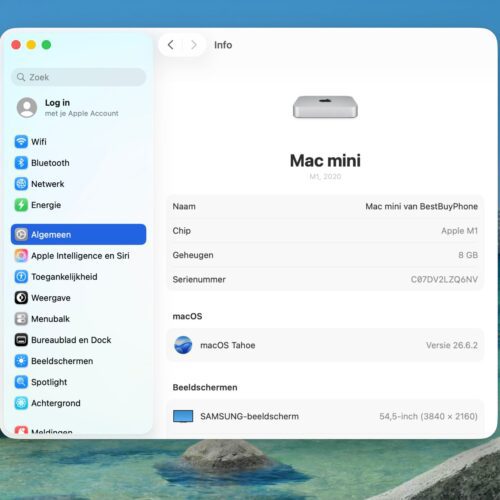Open Apple Intelligence en Siri settings

click(x=78, y=256)
